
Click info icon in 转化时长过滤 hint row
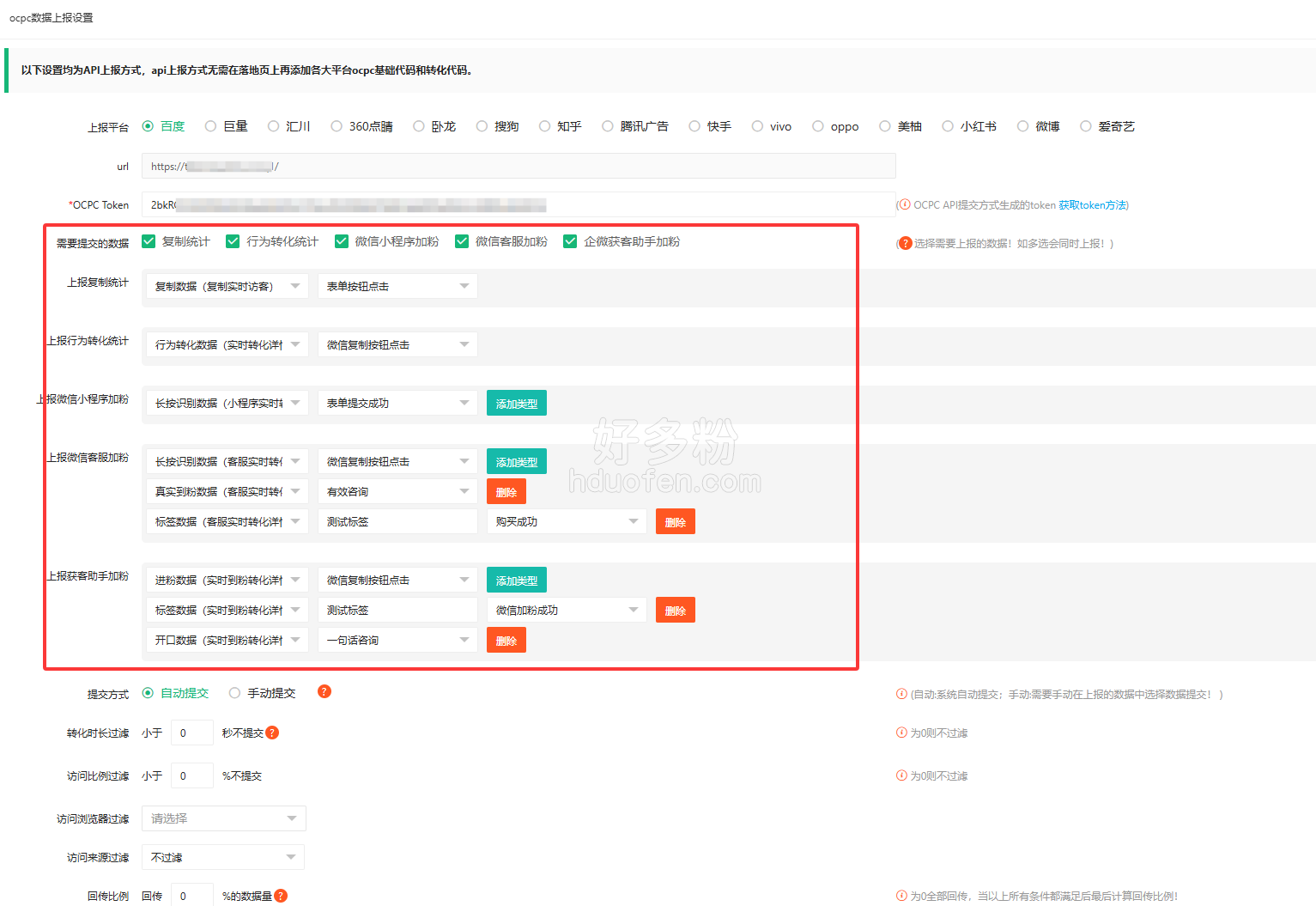tap(901, 733)
